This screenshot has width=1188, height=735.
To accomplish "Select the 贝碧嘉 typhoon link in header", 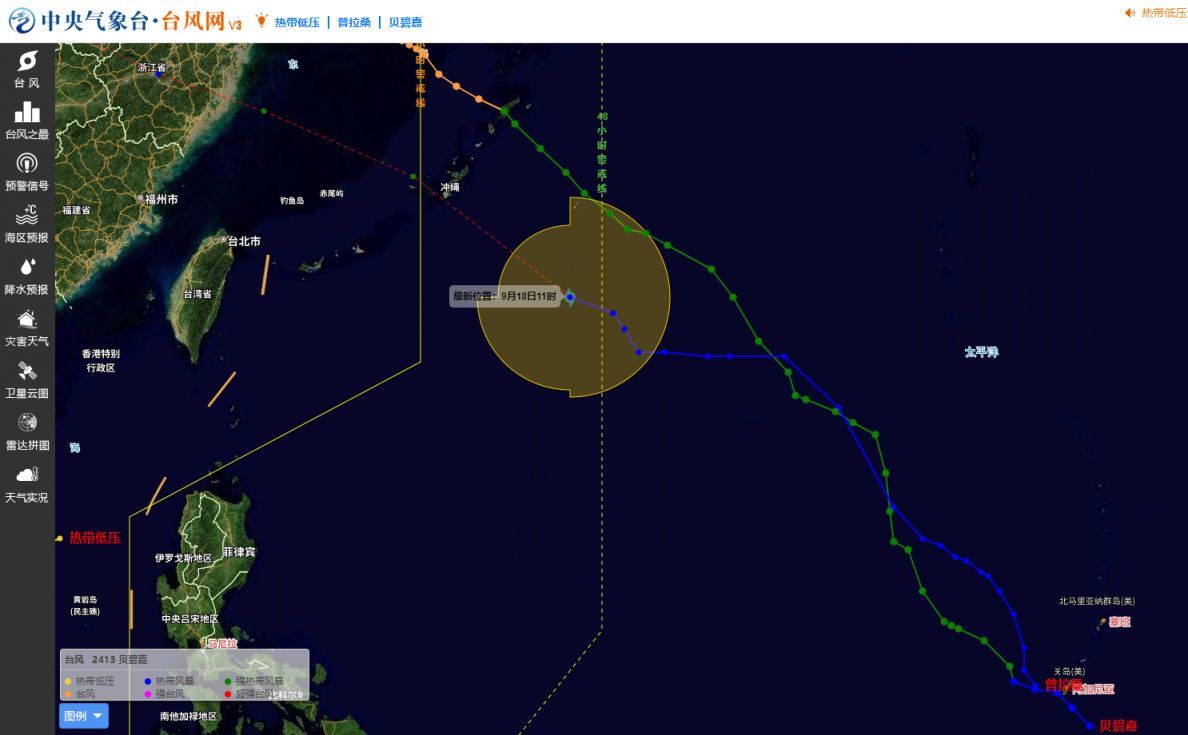I will (405, 23).
